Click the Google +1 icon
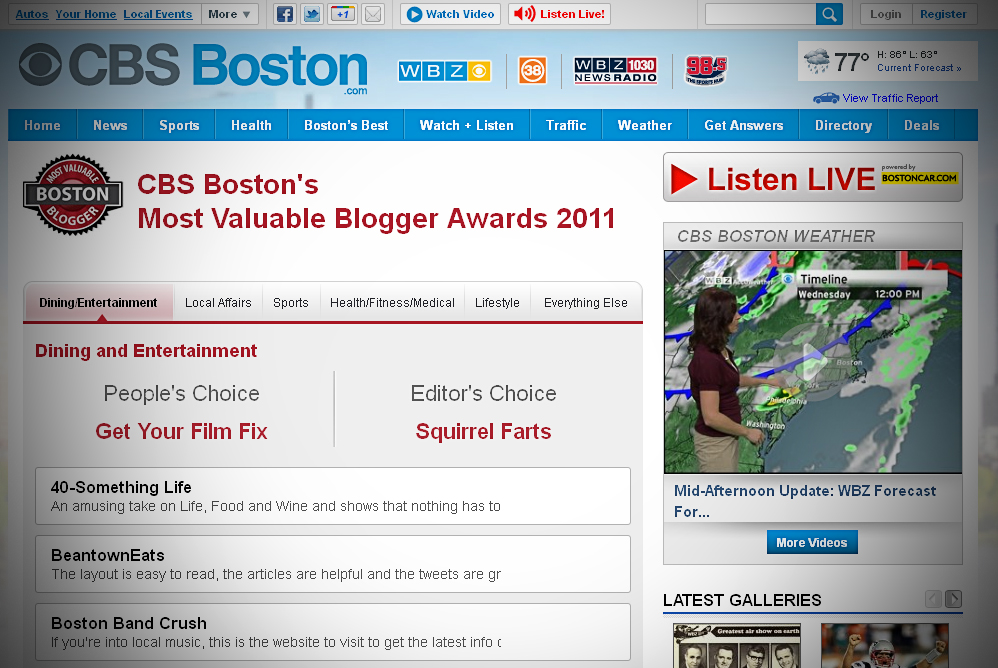 (x=342, y=14)
